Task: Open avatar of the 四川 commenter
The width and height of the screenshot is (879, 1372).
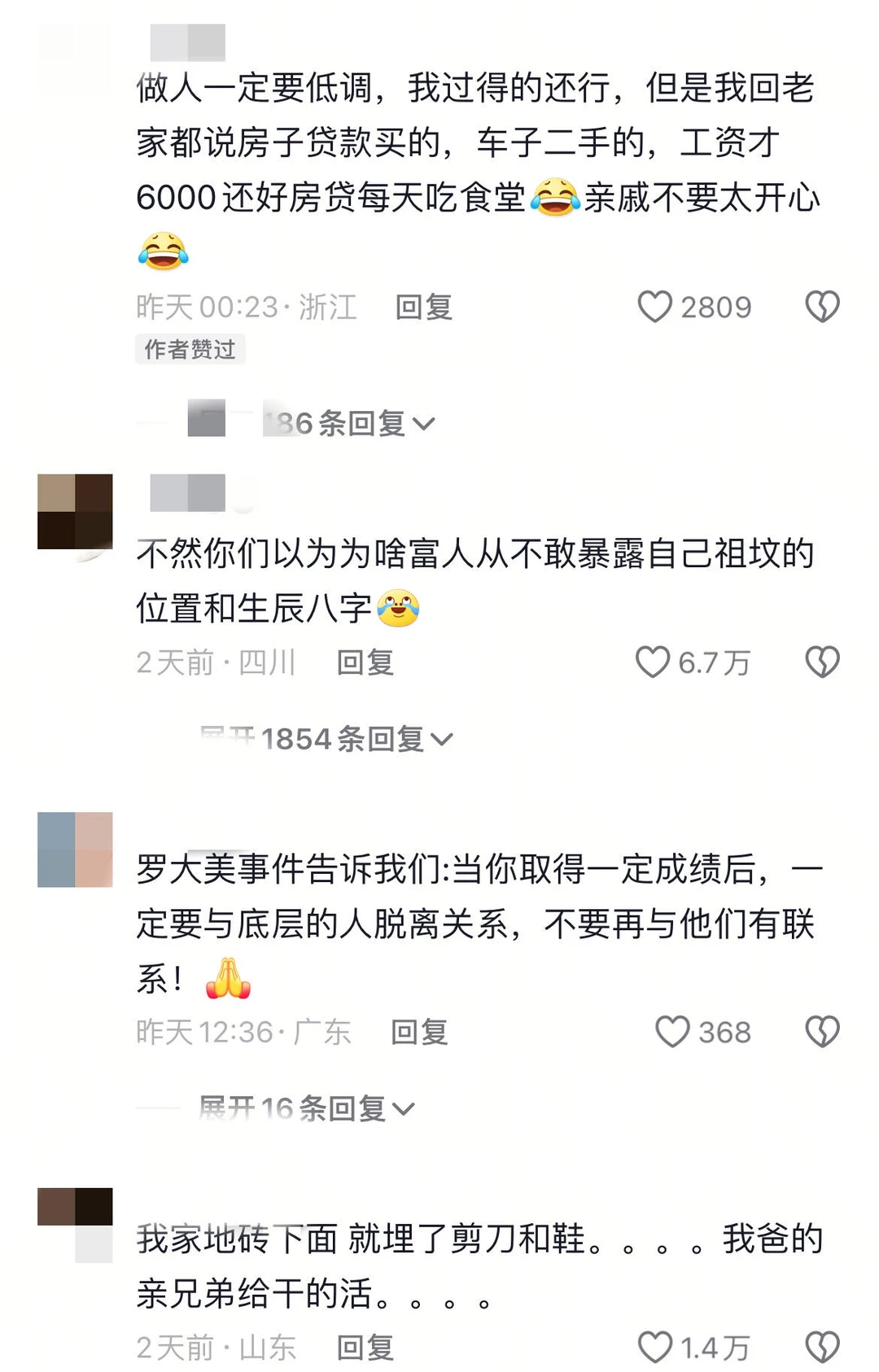Action: (75, 512)
